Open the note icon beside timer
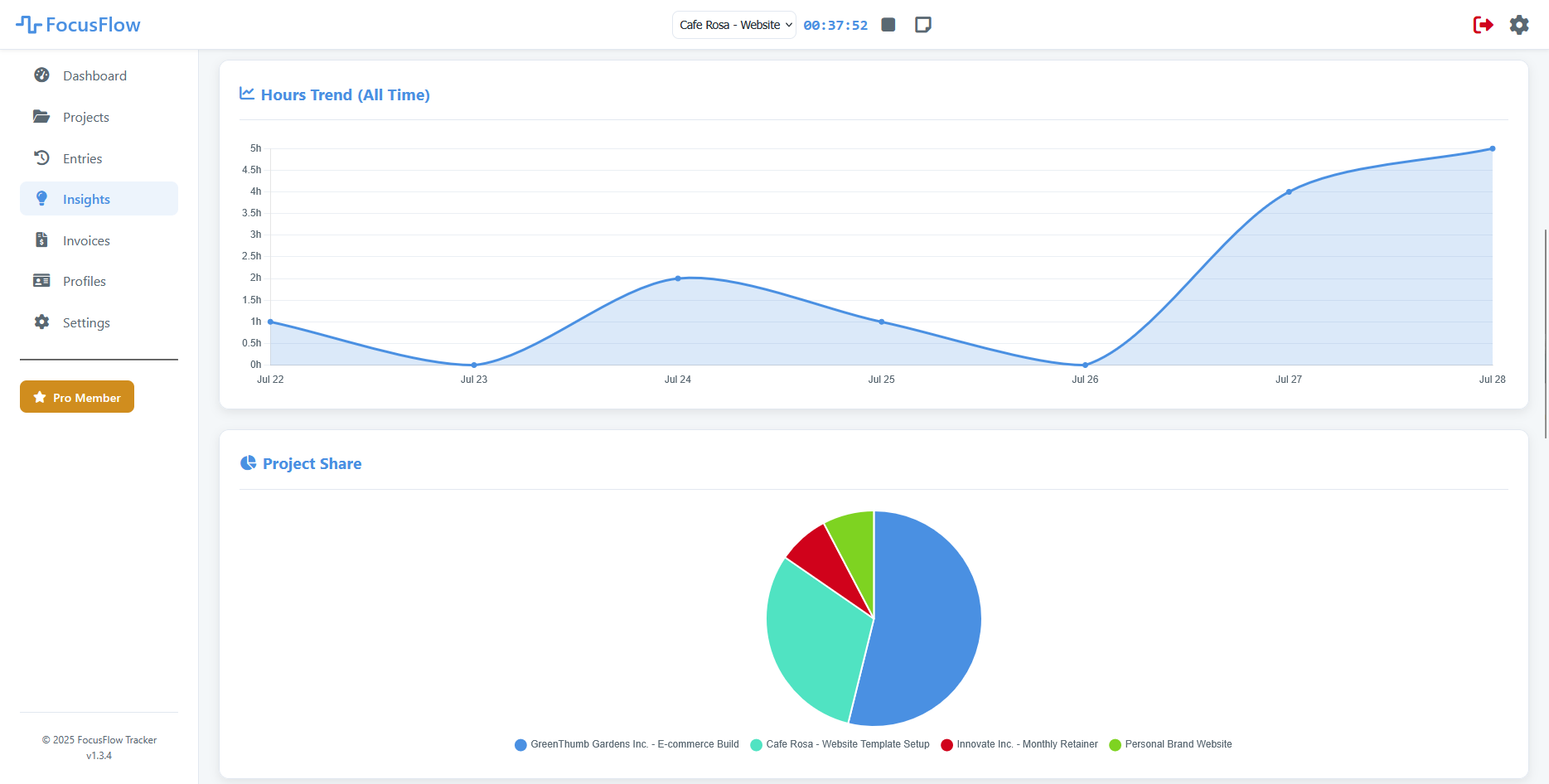 tap(922, 25)
